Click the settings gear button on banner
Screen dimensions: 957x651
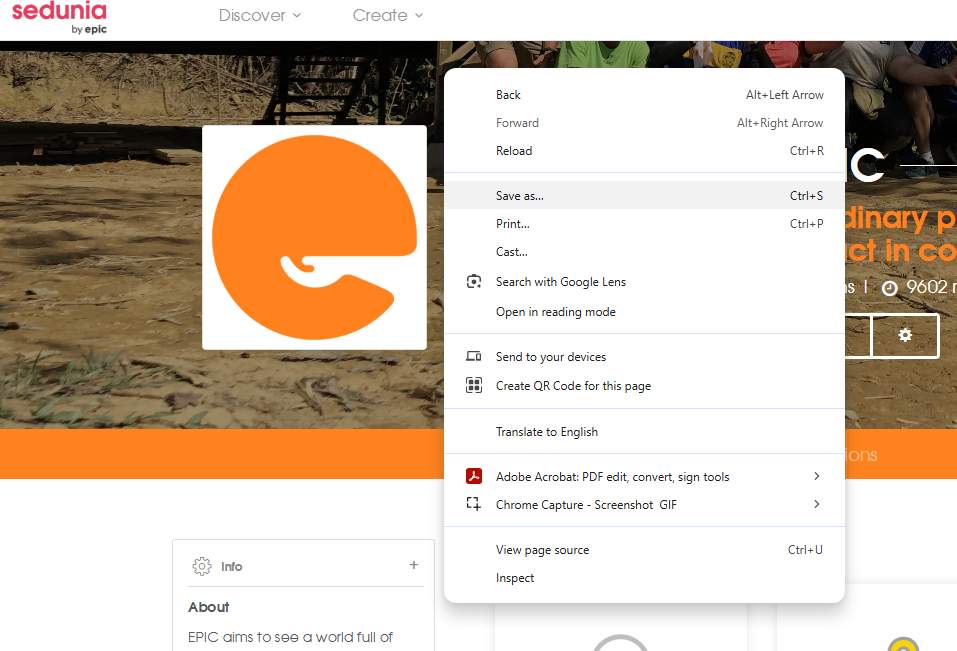[905, 336]
